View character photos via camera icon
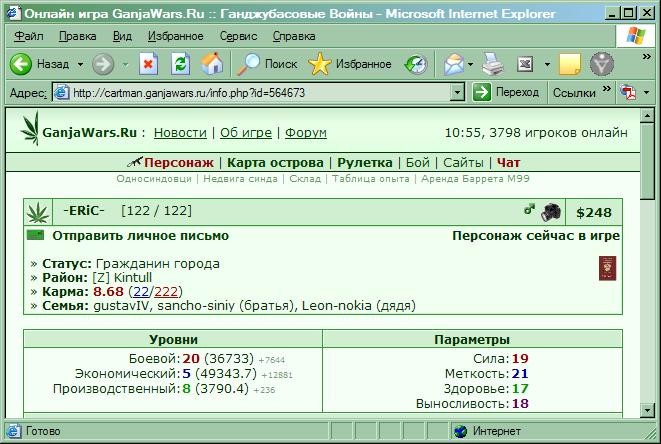Viewport: 661px width, 444px height. tap(551, 212)
